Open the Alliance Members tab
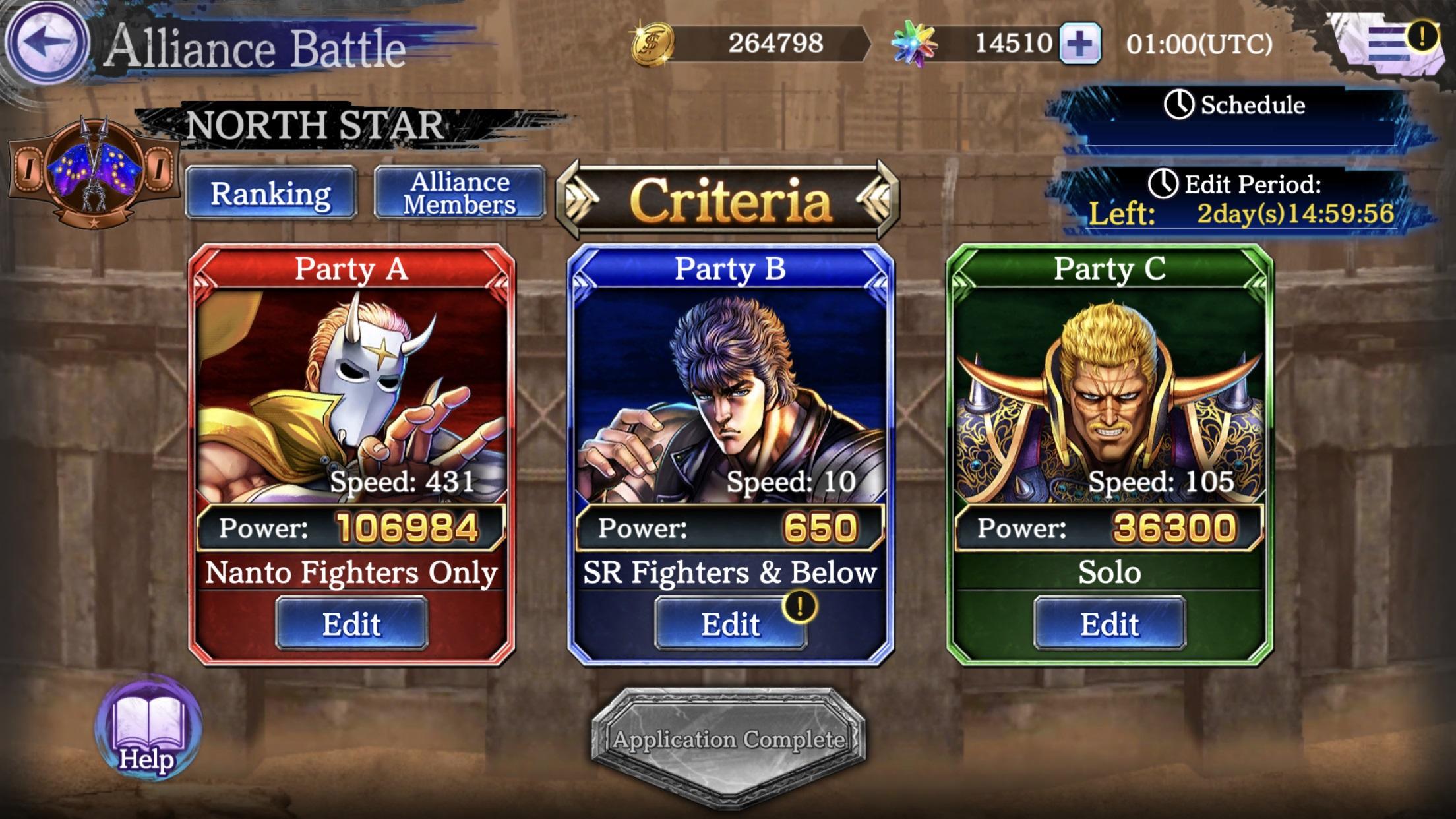Screen dimensions: 1456x819 point(460,193)
